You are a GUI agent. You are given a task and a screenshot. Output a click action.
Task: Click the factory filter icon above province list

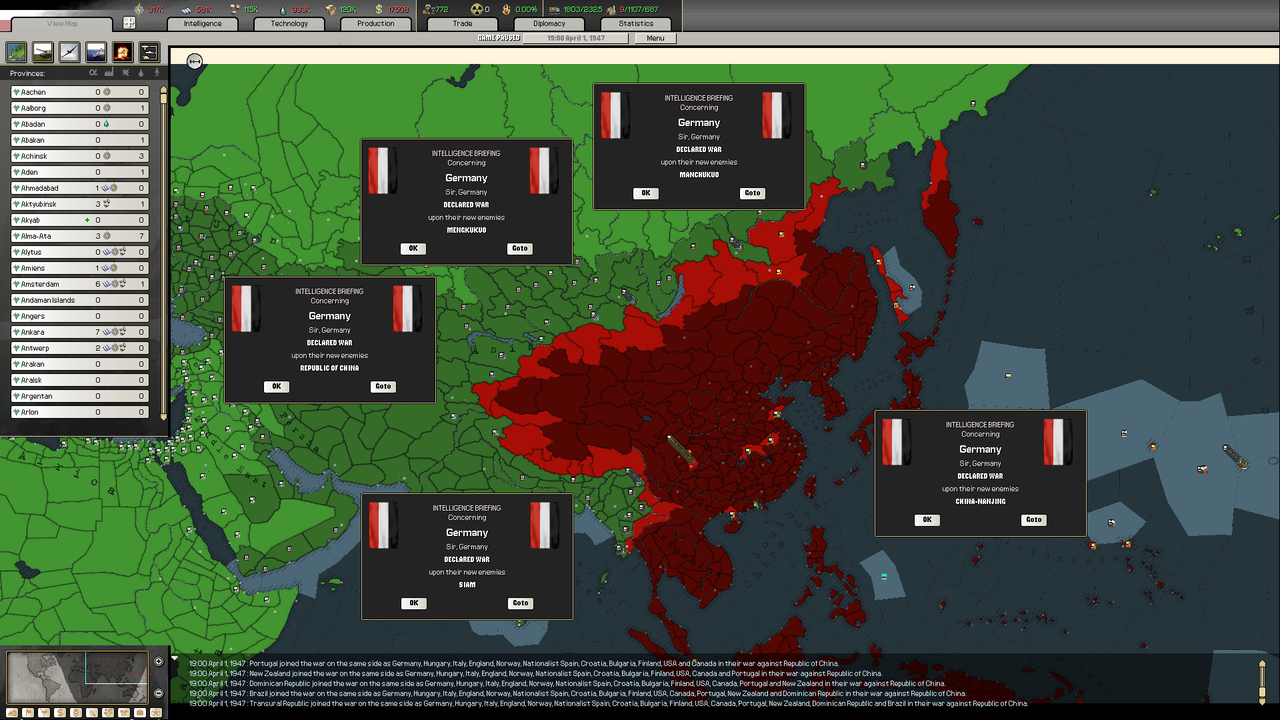[109, 72]
